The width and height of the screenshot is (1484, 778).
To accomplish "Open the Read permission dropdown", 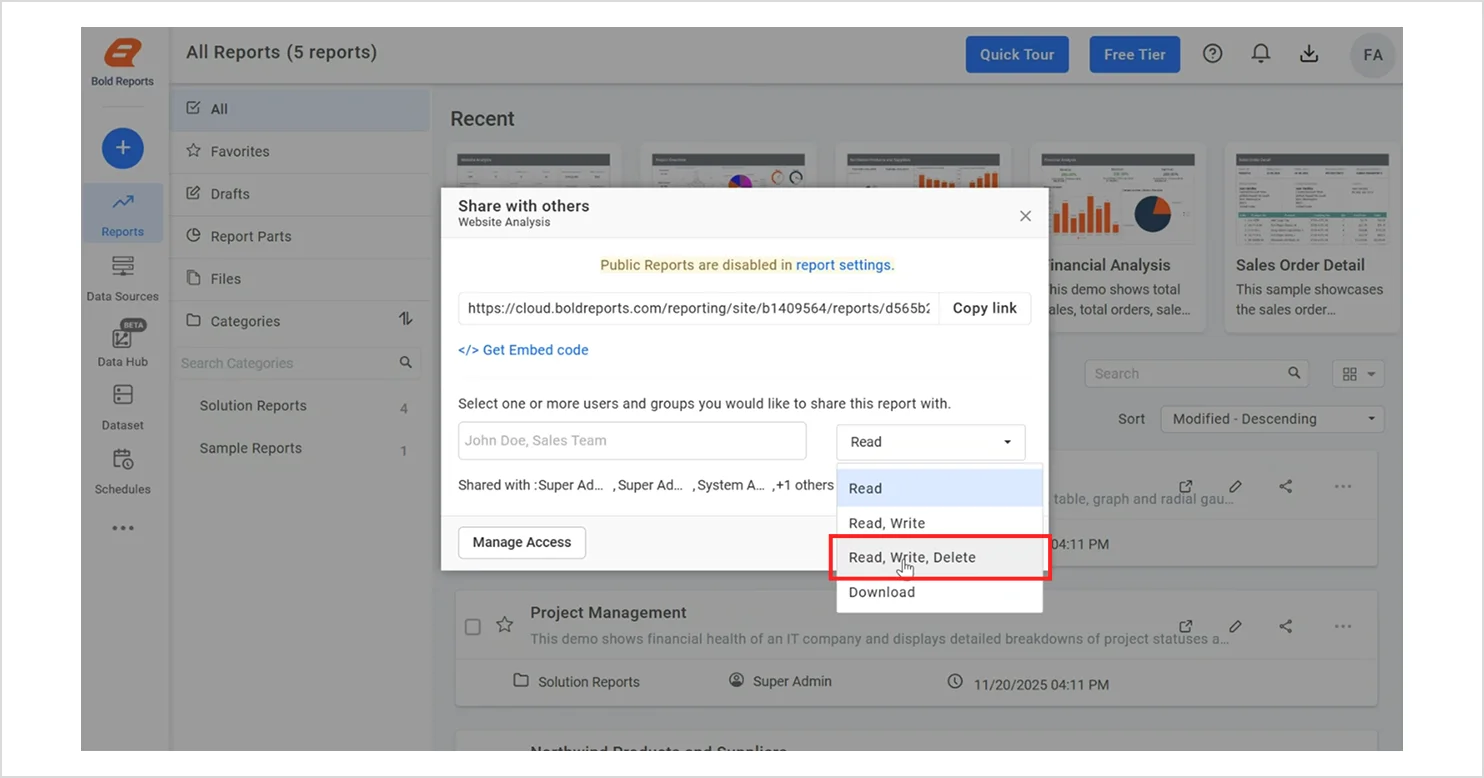I will pyautogui.click(x=930, y=442).
